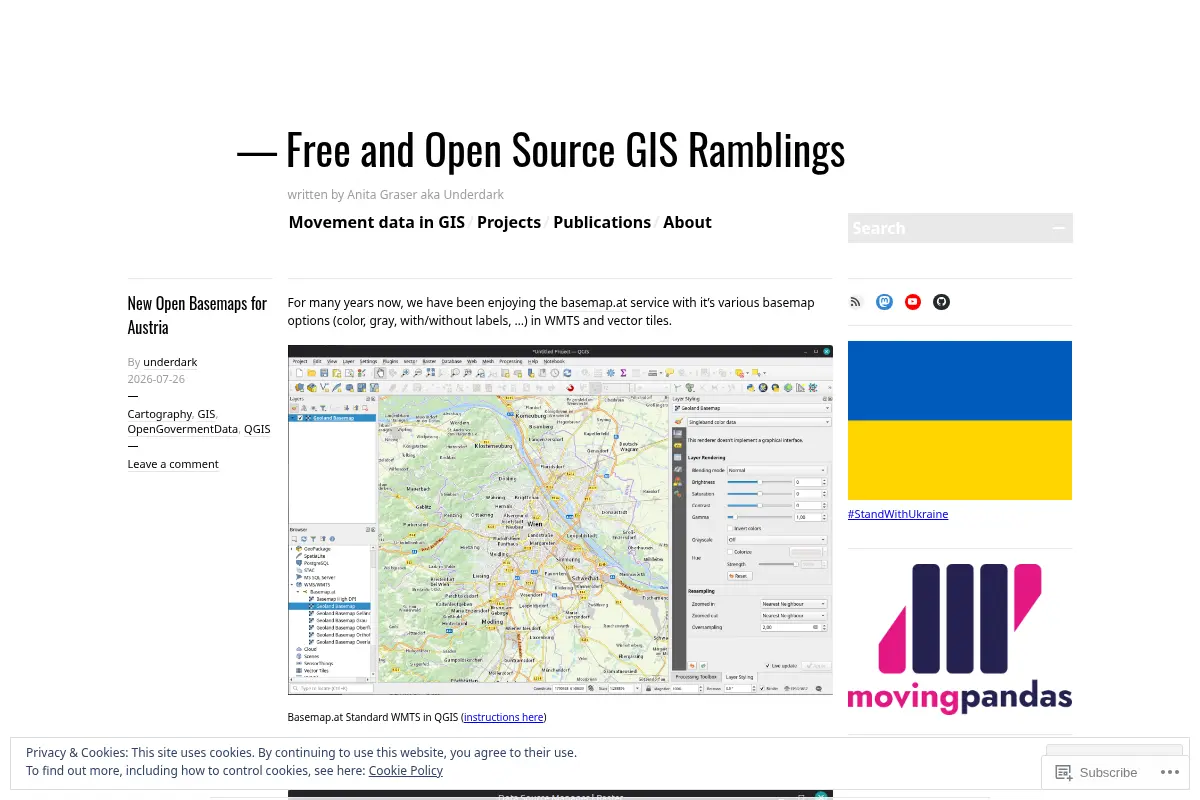Open author underdark's page

170,362
